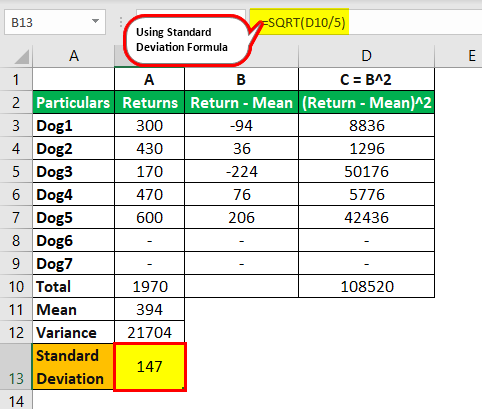
Task: Click the returns value 430
Action: point(150,148)
